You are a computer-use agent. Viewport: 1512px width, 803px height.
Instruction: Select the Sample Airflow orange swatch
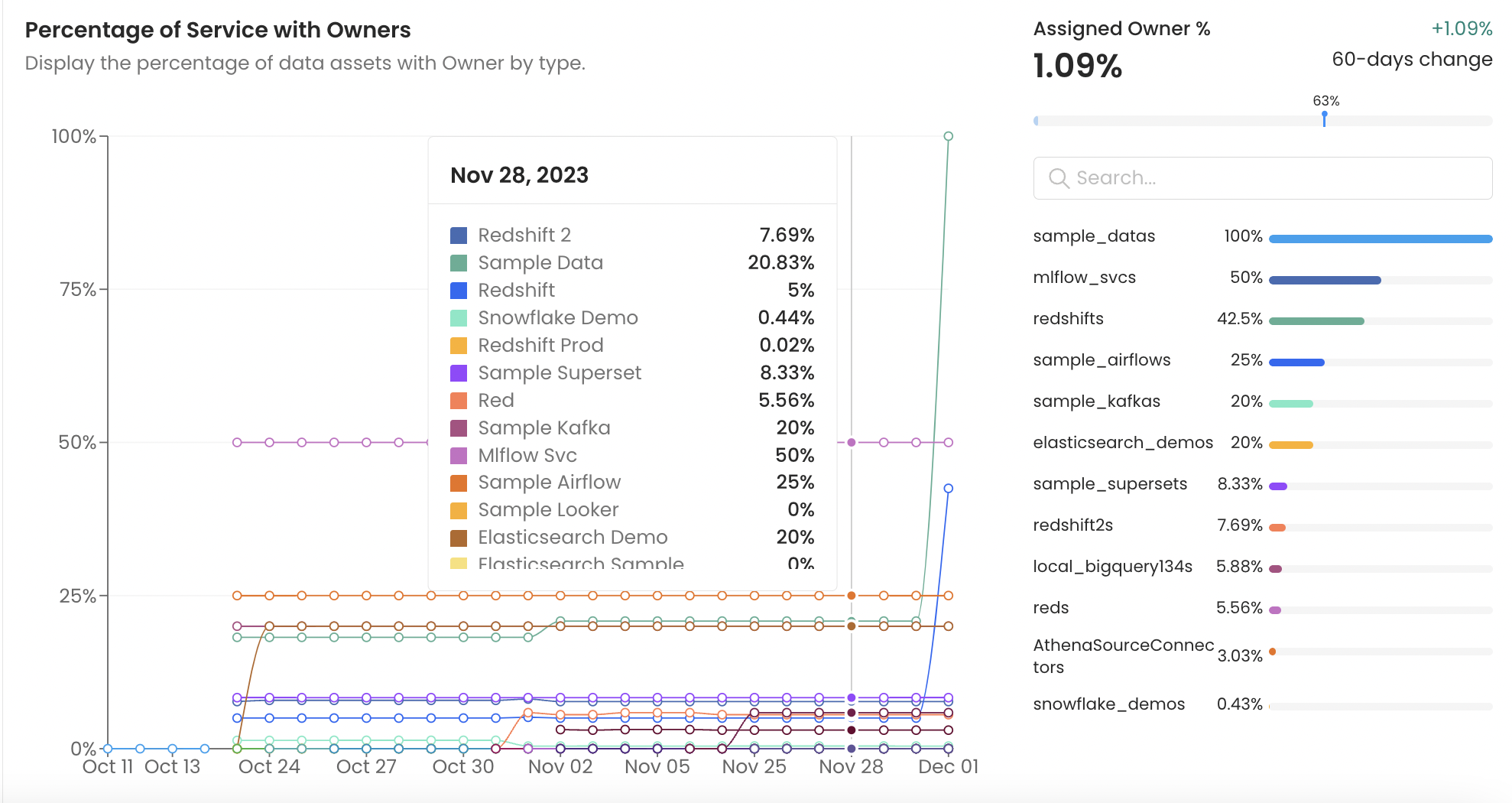(x=459, y=483)
